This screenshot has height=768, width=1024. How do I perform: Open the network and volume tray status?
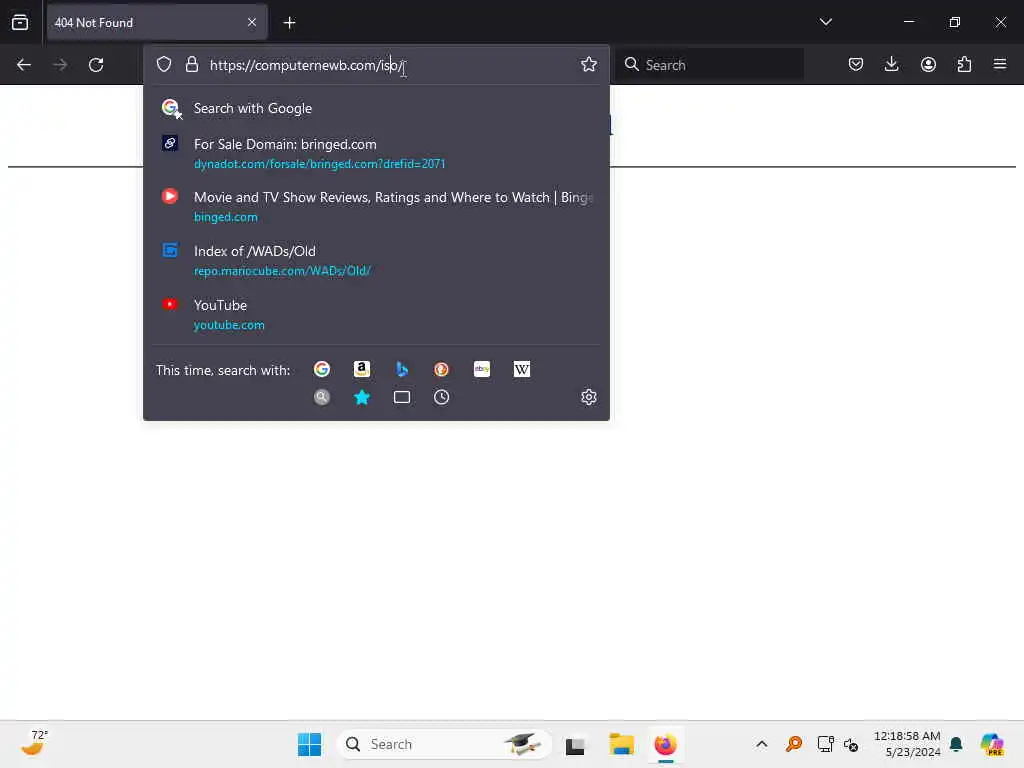point(838,744)
